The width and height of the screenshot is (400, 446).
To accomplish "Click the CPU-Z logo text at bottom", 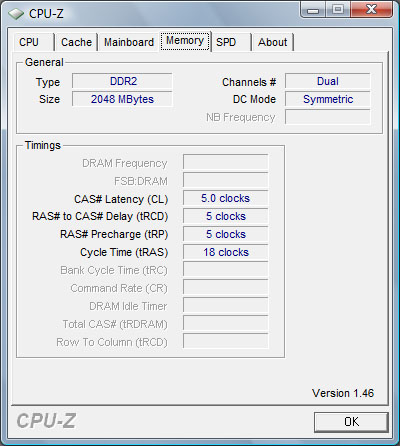I will (x=46, y=421).
